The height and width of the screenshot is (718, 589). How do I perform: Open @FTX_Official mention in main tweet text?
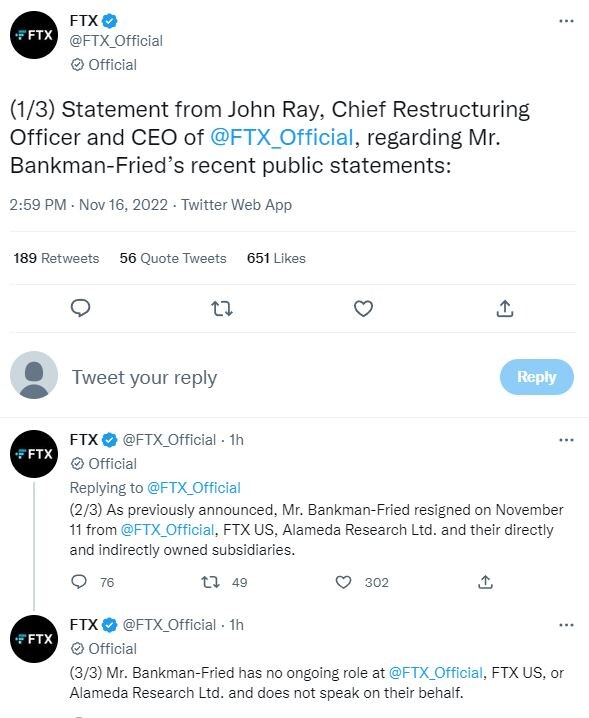point(282,137)
